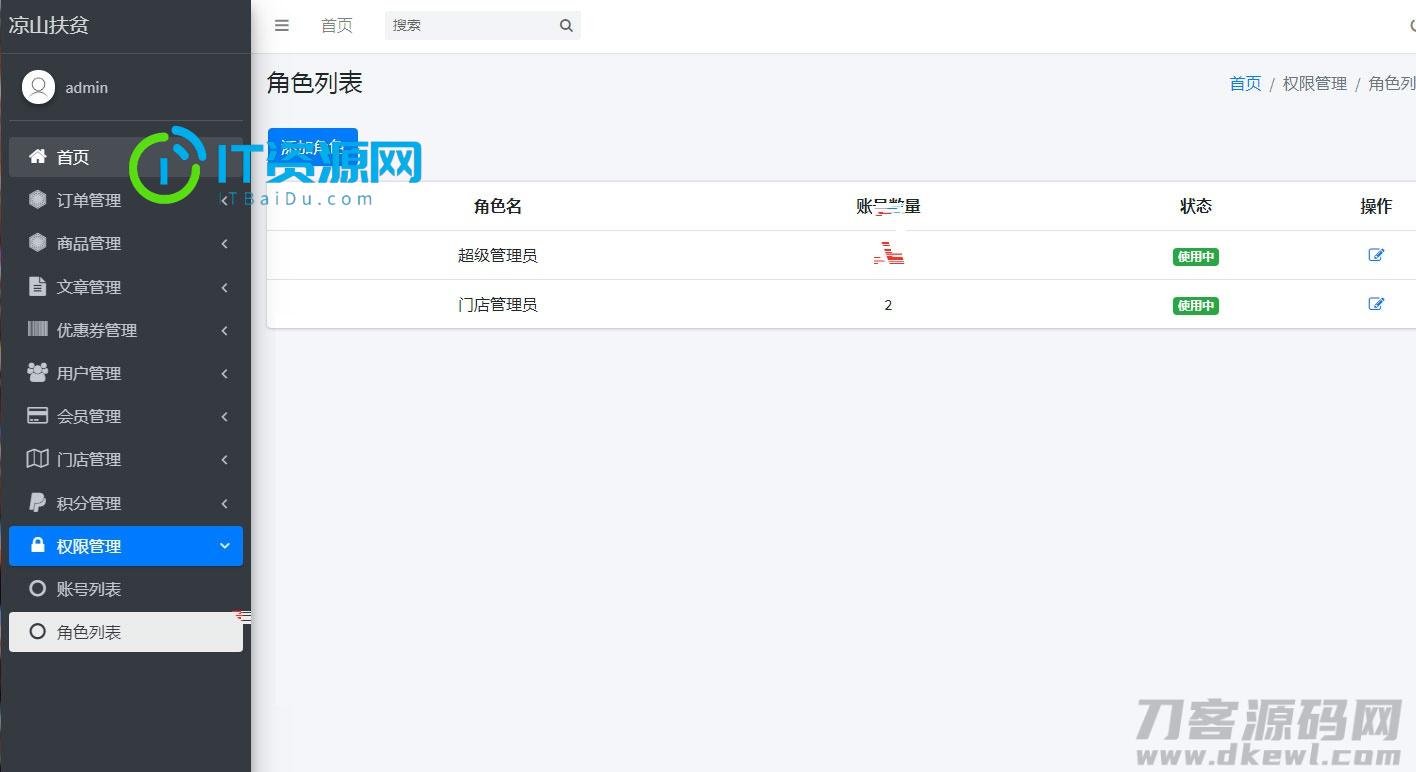Viewport: 1416px width, 772px height.
Task: Open the 权限管理 menu label
Action: point(89,546)
